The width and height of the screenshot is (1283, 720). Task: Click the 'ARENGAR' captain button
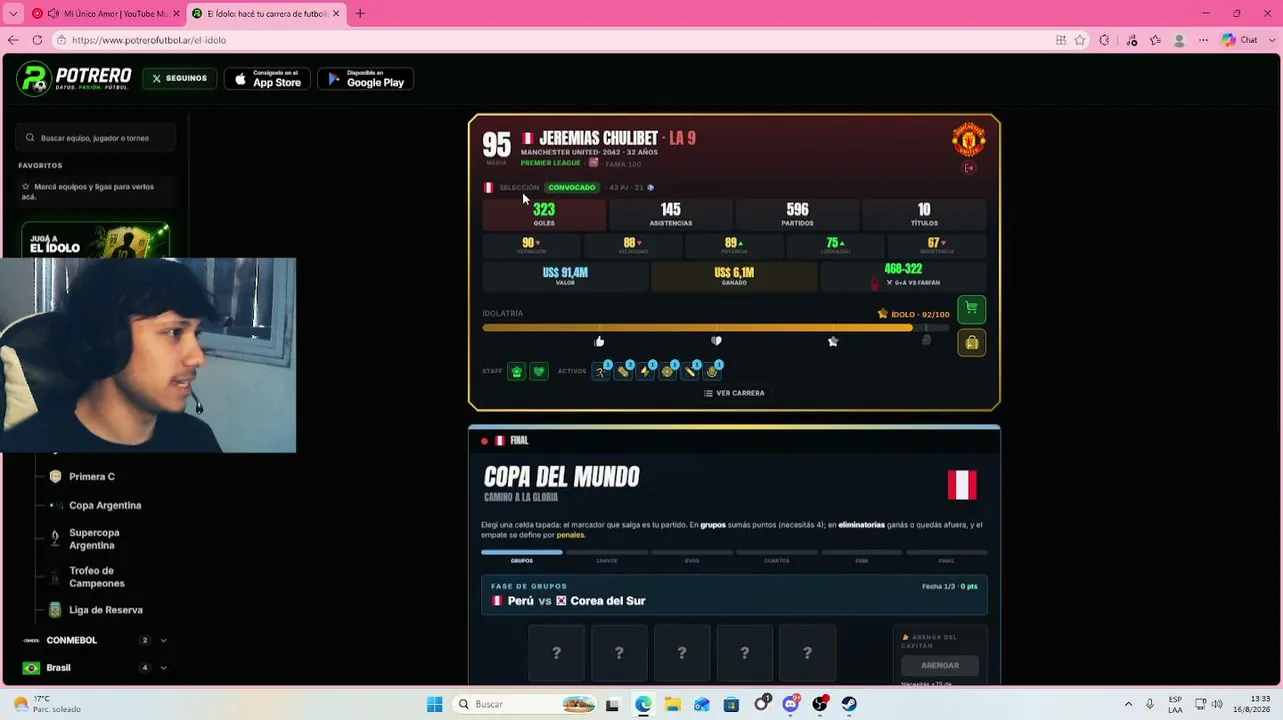939,665
